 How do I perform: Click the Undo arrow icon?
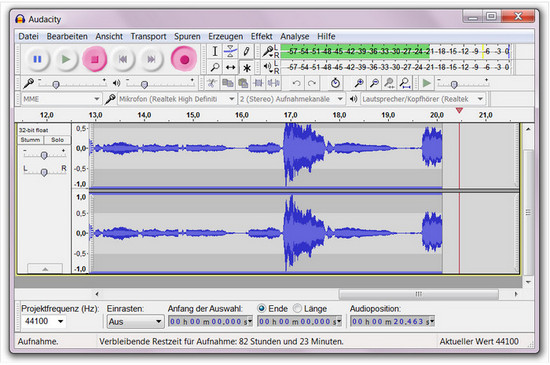[x=296, y=83]
